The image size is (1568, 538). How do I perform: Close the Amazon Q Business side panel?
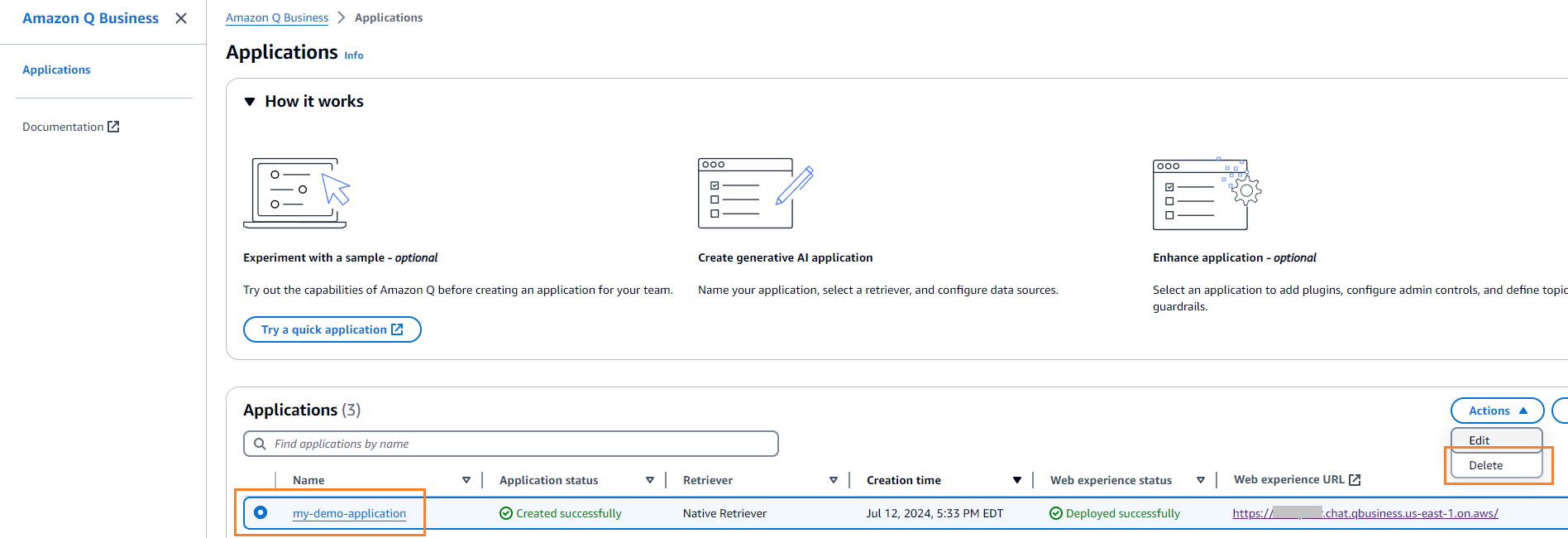pos(181,18)
